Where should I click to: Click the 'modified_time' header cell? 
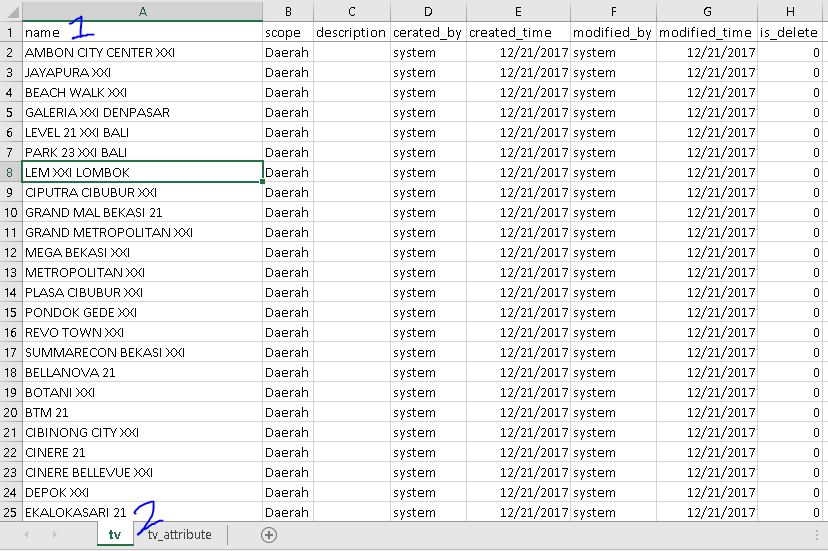(x=706, y=32)
